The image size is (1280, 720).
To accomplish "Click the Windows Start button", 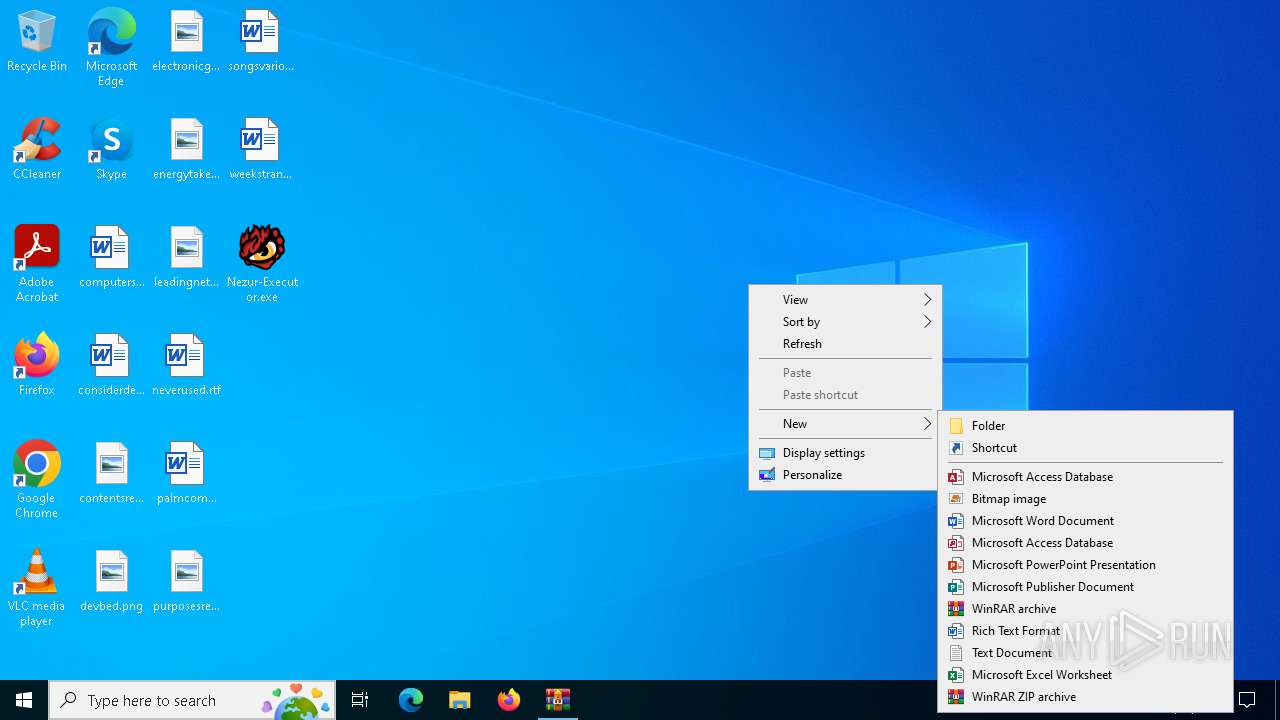I will 24,700.
